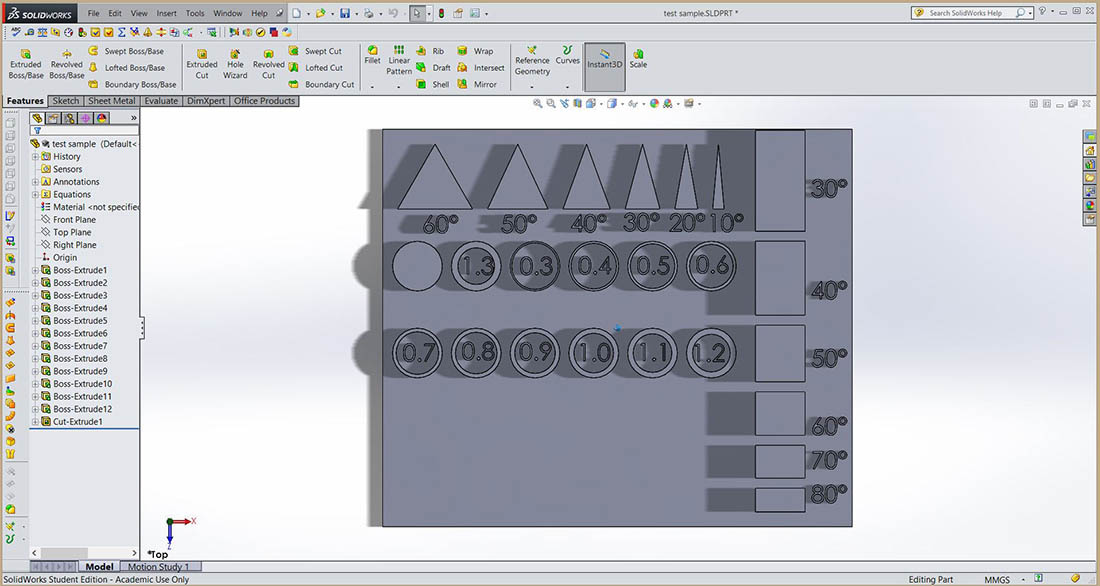Select the Lofted Cut command
Screen dimensions: 1100x586
[x=316, y=67]
